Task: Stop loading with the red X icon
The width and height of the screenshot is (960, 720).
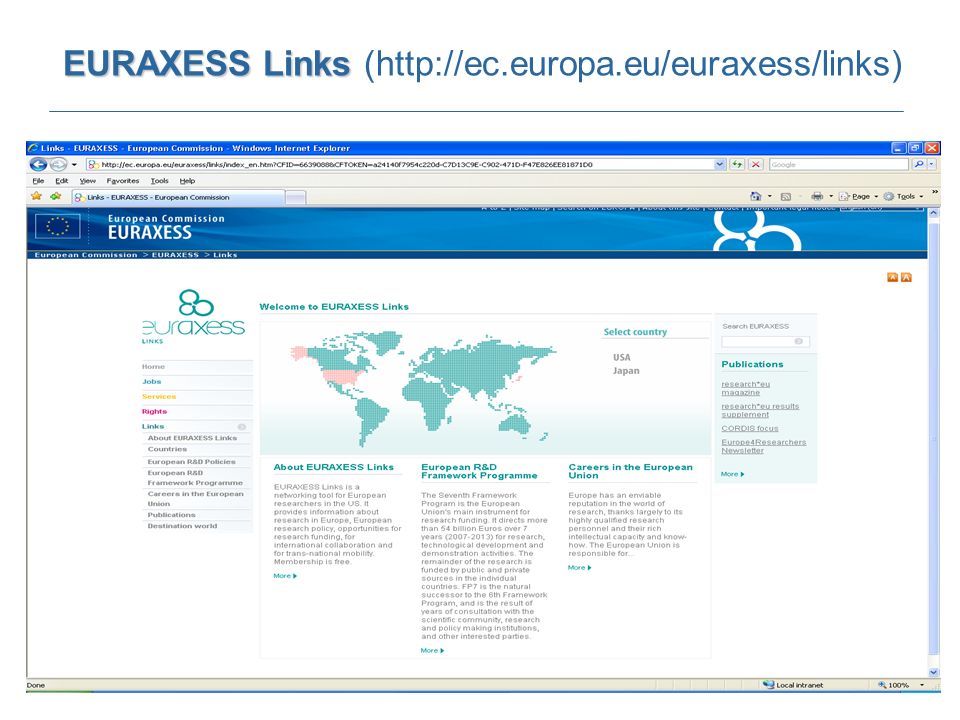Action: [x=756, y=164]
